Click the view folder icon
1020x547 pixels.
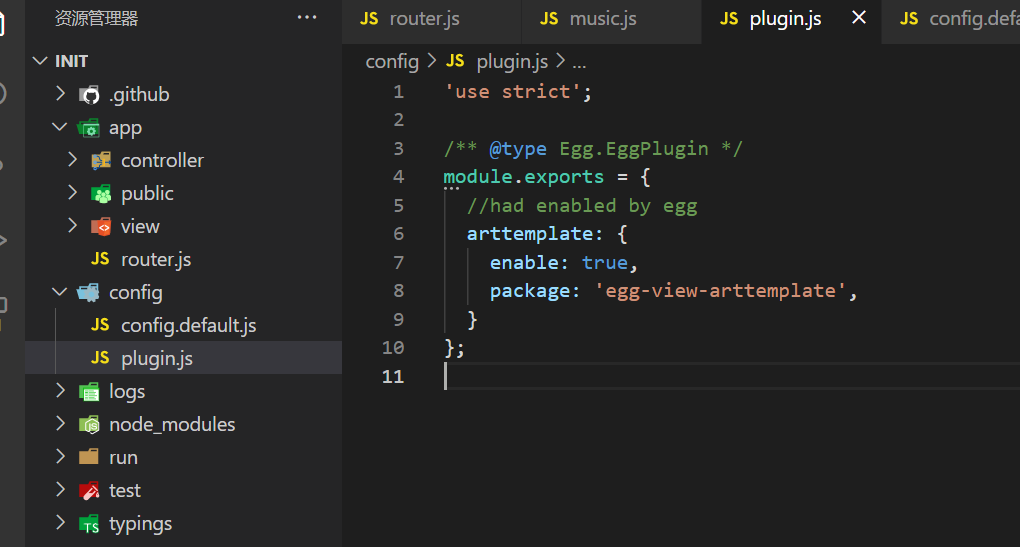101,227
